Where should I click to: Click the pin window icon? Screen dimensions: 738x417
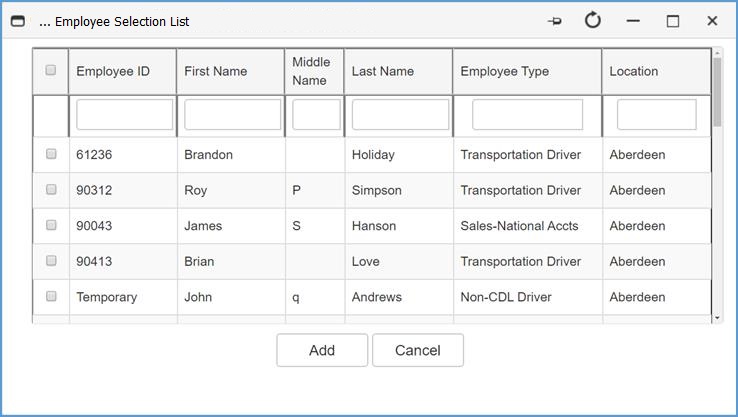click(555, 21)
